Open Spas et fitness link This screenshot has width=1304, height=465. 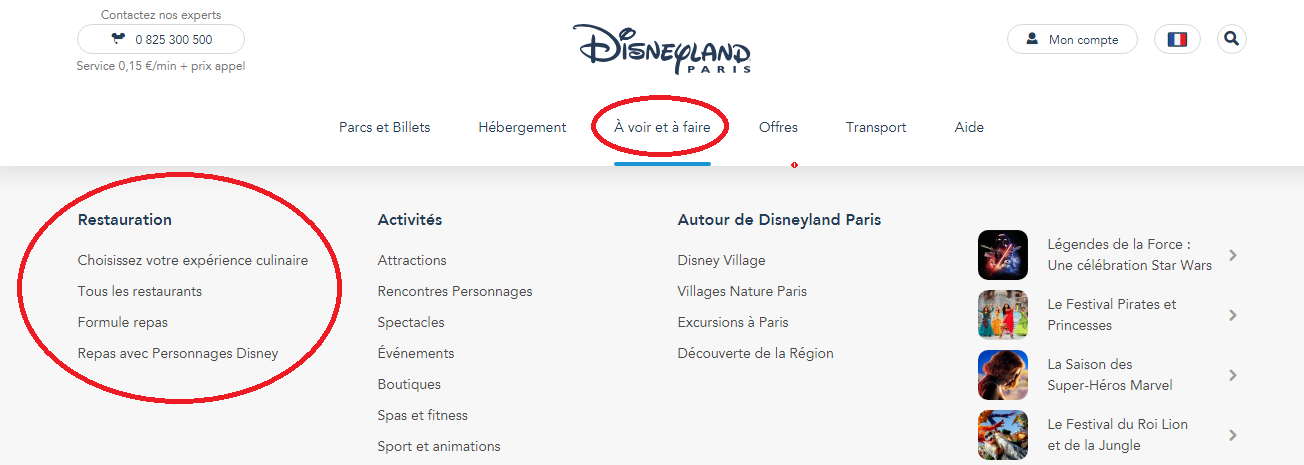[423, 415]
